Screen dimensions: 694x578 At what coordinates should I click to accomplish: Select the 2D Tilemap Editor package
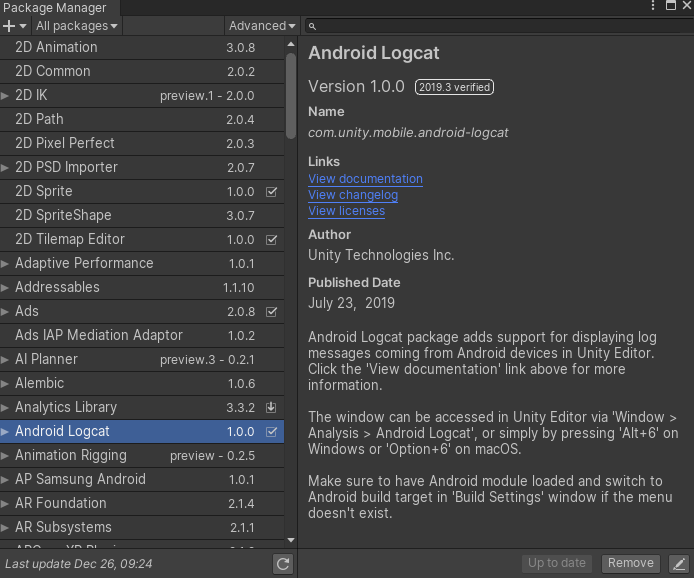142,239
